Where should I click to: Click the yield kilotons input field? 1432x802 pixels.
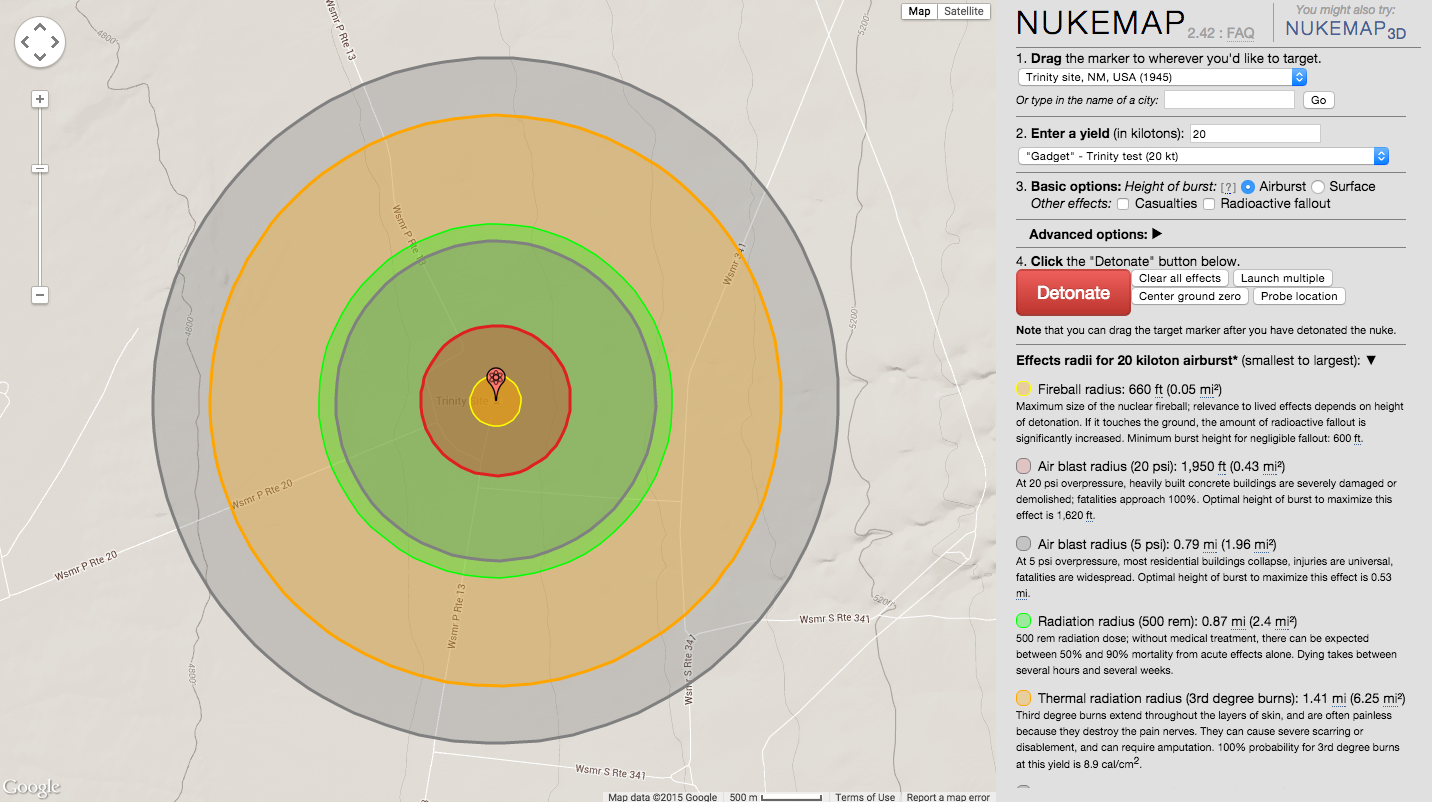coord(1254,132)
